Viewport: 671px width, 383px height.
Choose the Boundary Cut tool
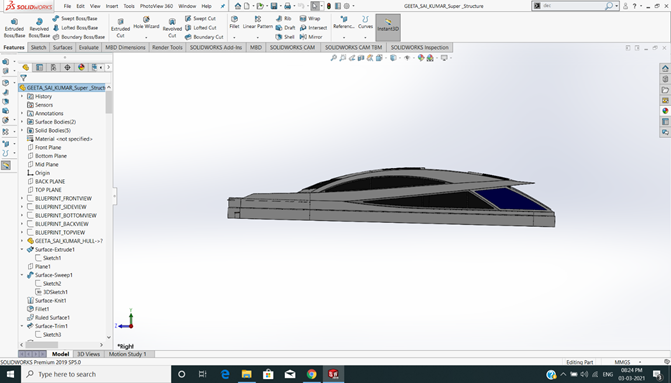204,37
